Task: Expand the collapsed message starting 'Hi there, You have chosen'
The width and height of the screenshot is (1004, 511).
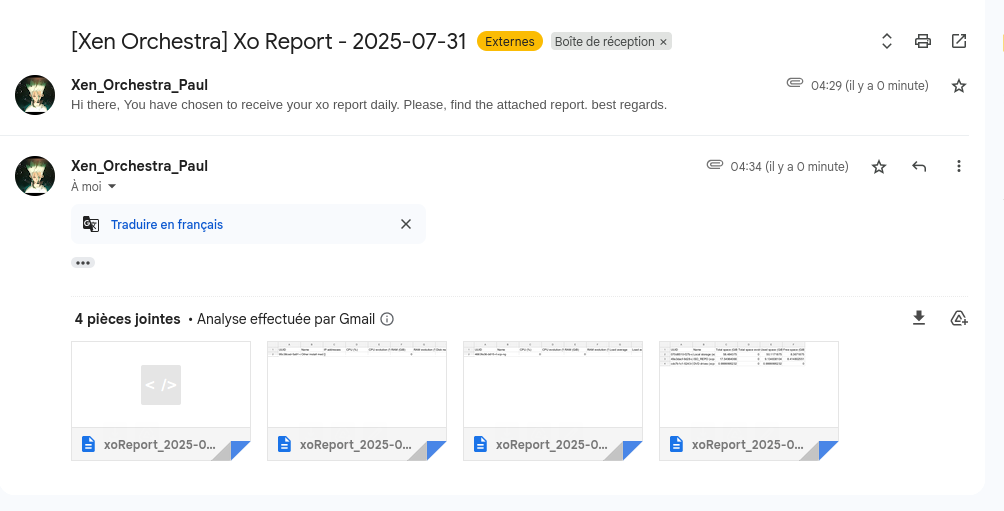Action: (369, 104)
